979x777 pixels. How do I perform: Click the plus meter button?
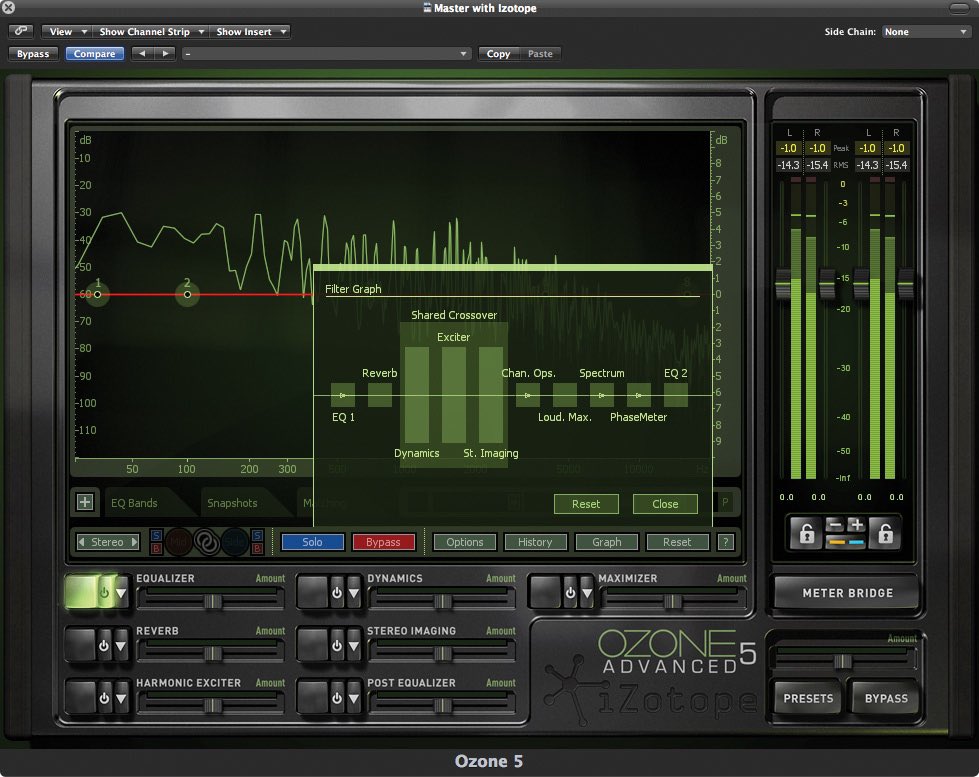(857, 525)
